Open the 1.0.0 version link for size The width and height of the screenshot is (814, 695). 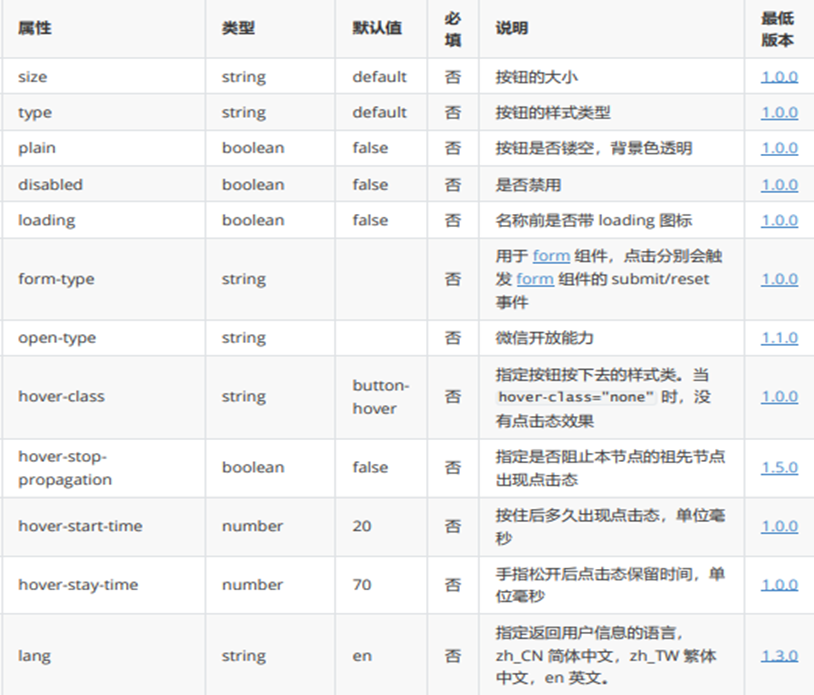[779, 77]
